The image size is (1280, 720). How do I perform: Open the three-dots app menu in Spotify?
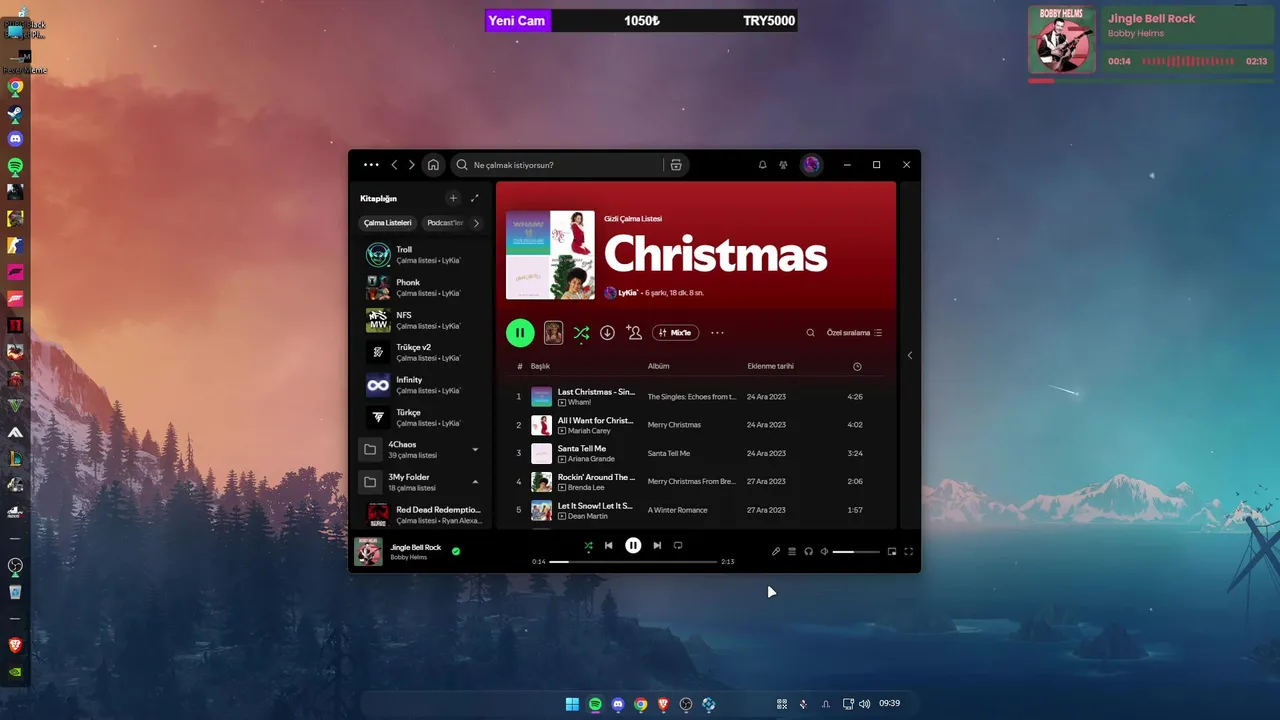click(371, 165)
